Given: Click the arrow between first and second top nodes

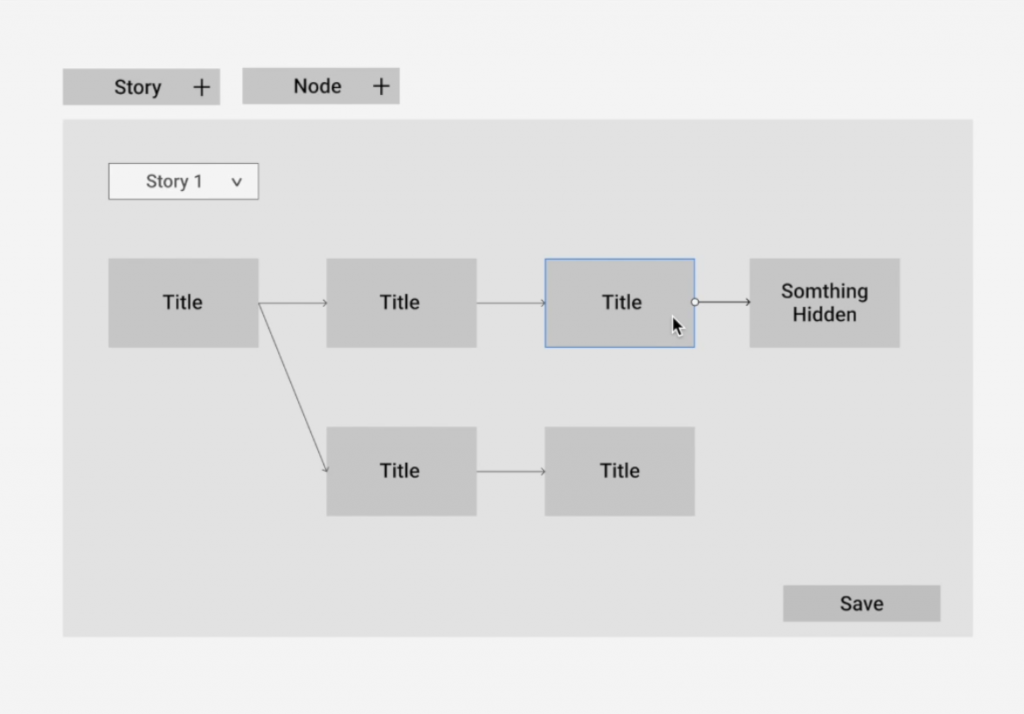Looking at the screenshot, I should (x=293, y=303).
